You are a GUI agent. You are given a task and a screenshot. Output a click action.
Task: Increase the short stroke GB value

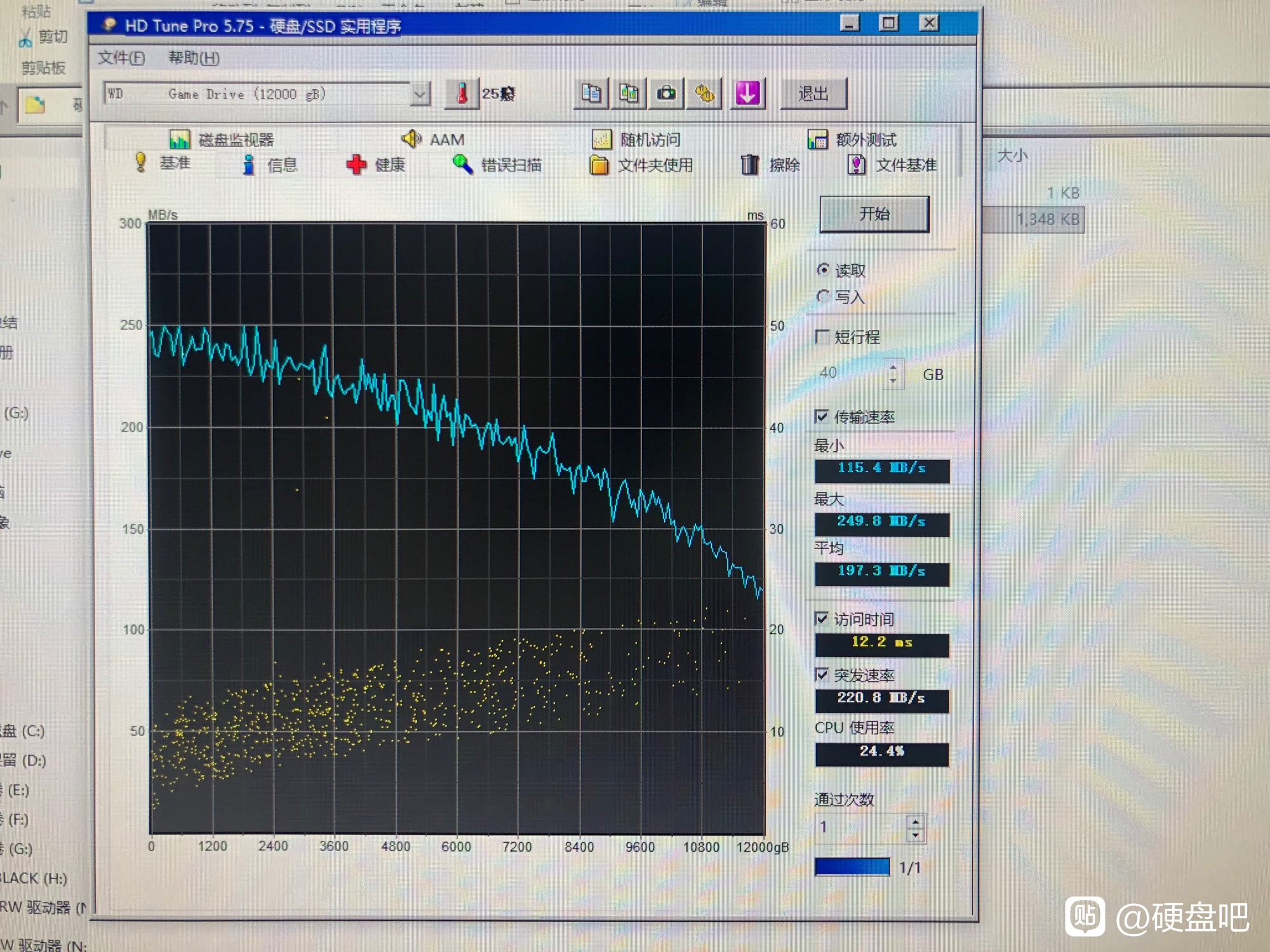click(893, 367)
